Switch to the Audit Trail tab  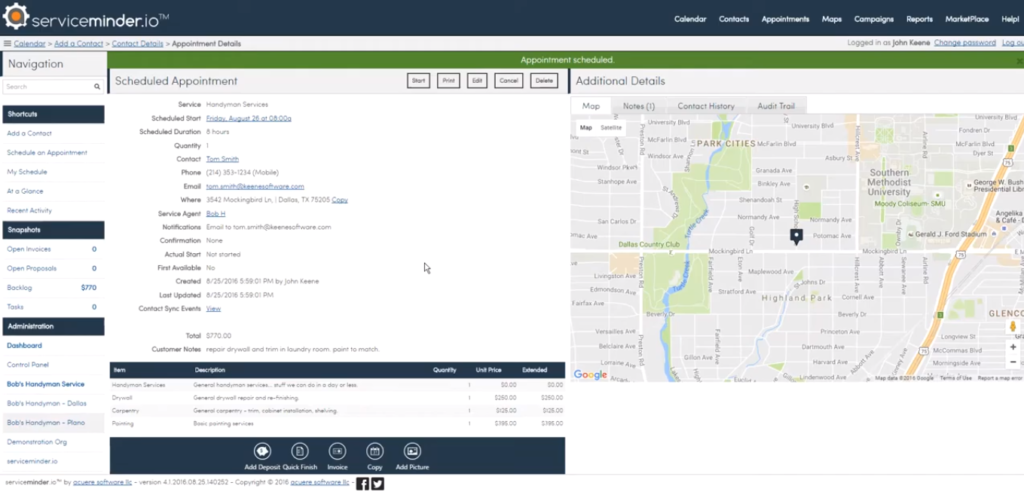[x=776, y=106]
